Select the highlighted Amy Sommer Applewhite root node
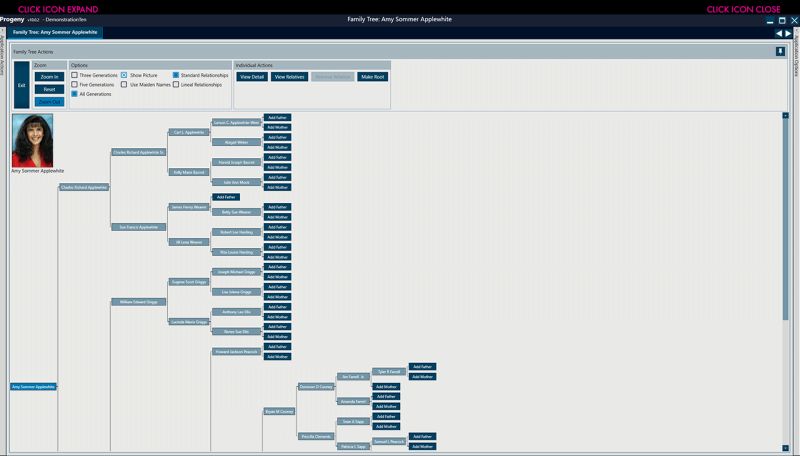 point(33,387)
